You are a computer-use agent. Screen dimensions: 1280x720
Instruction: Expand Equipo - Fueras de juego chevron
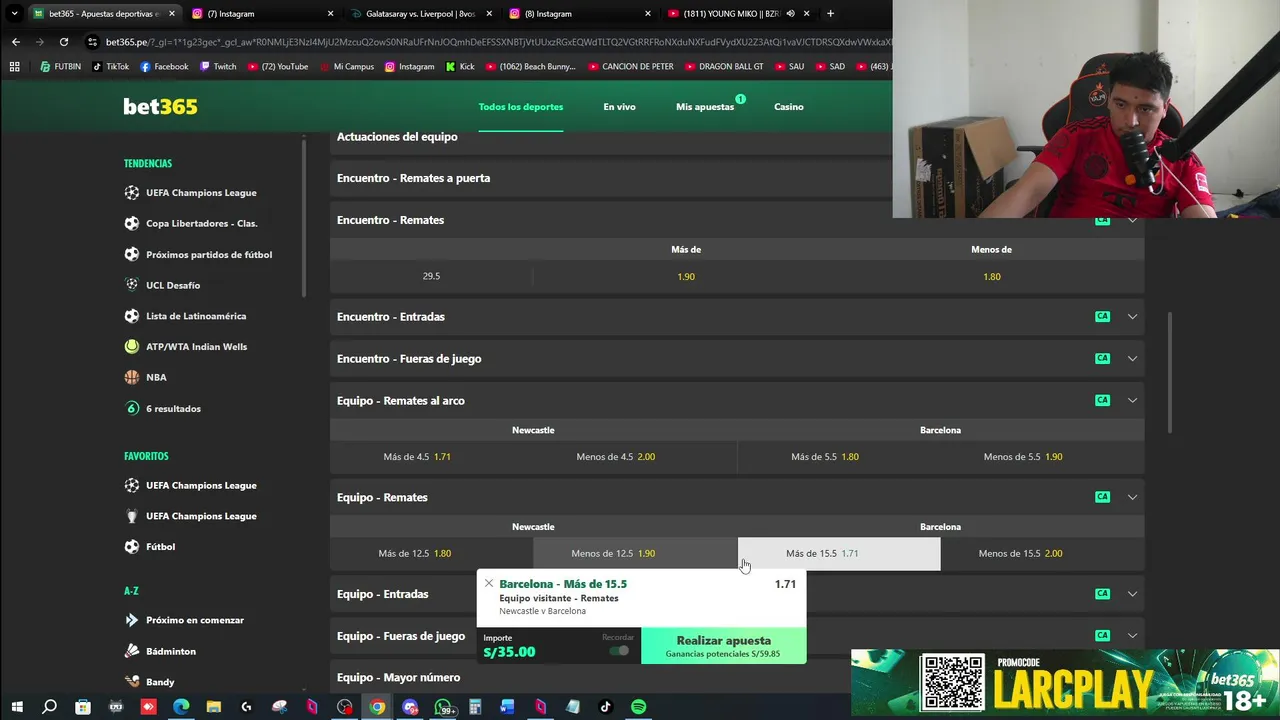[x=1132, y=636]
